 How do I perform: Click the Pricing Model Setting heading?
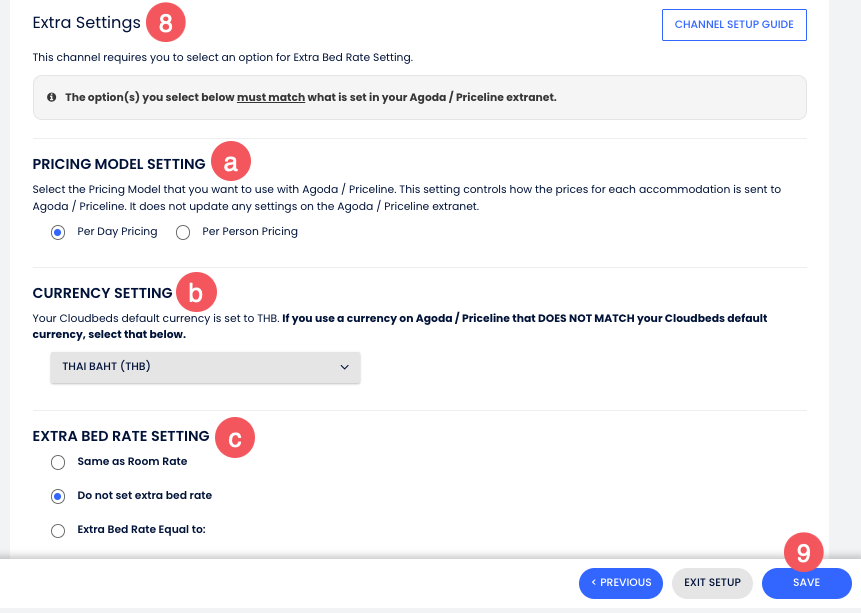[x=119, y=164]
